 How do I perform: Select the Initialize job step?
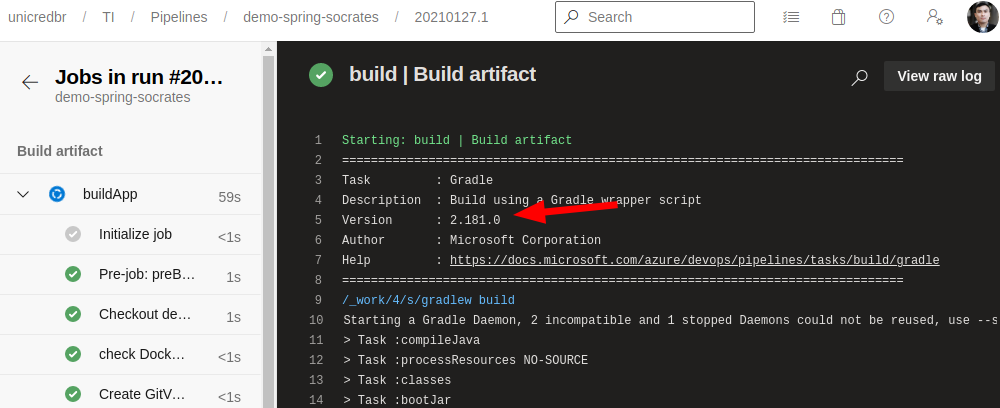click(x=130, y=235)
